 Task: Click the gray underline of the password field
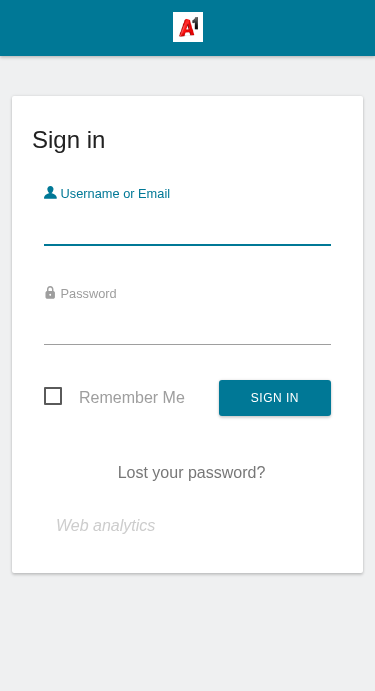click(187, 344)
